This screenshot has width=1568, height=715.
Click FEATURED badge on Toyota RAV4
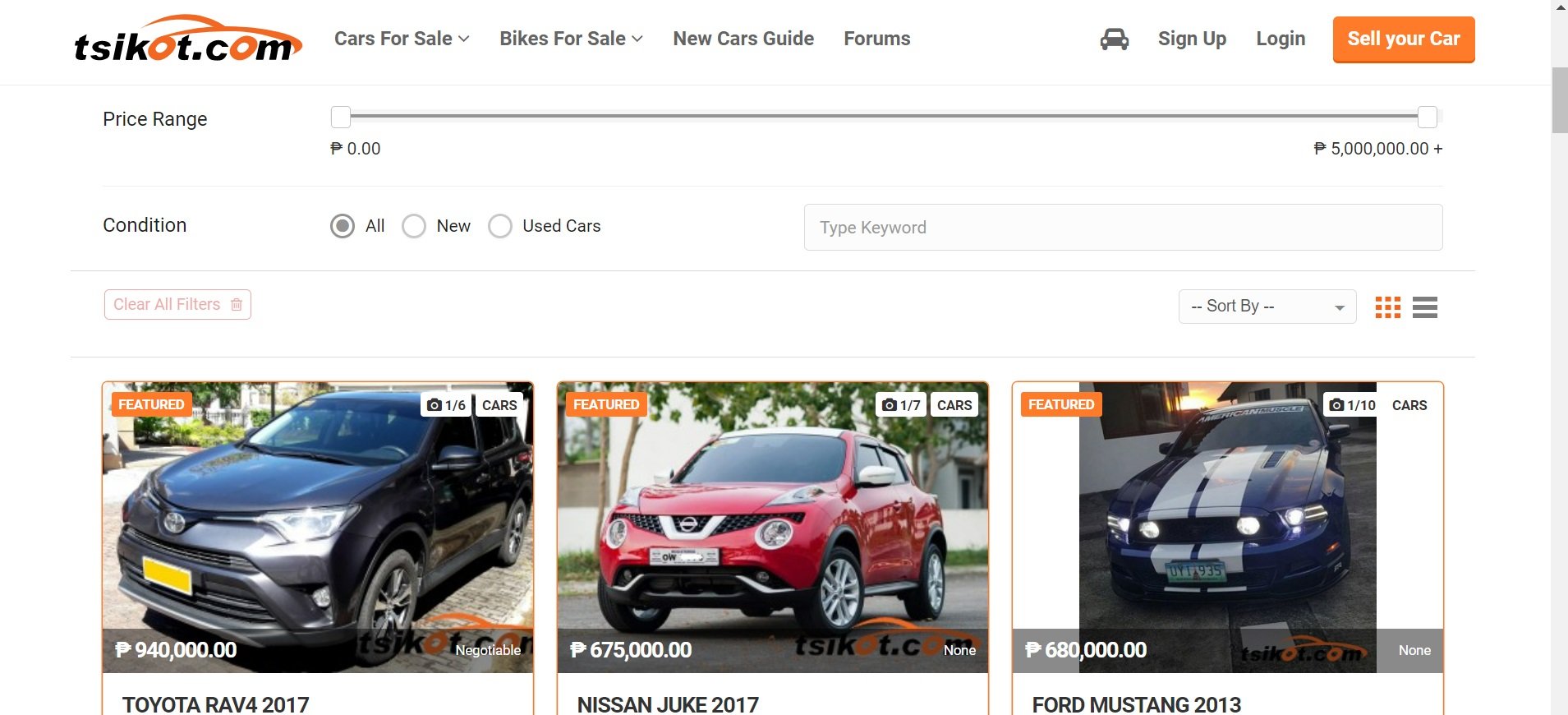coord(151,404)
